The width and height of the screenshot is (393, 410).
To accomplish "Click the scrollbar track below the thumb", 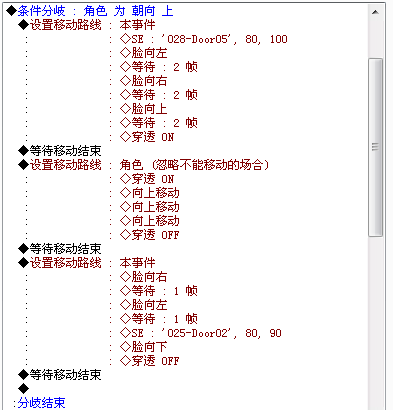I will [375, 322].
